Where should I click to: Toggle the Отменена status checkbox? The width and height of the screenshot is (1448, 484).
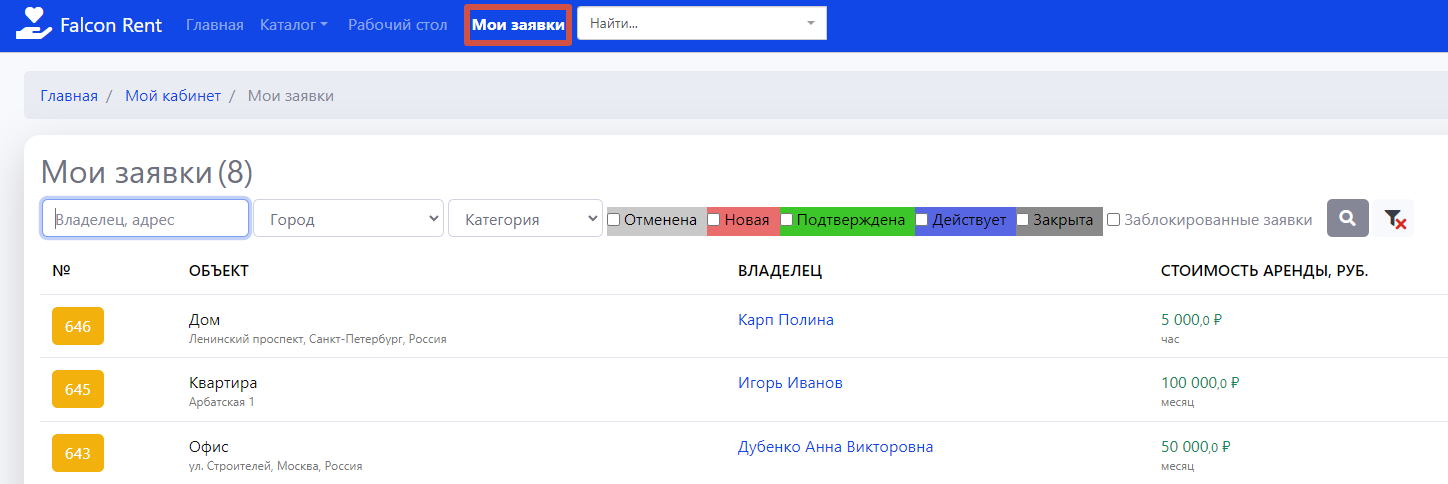[x=614, y=219]
